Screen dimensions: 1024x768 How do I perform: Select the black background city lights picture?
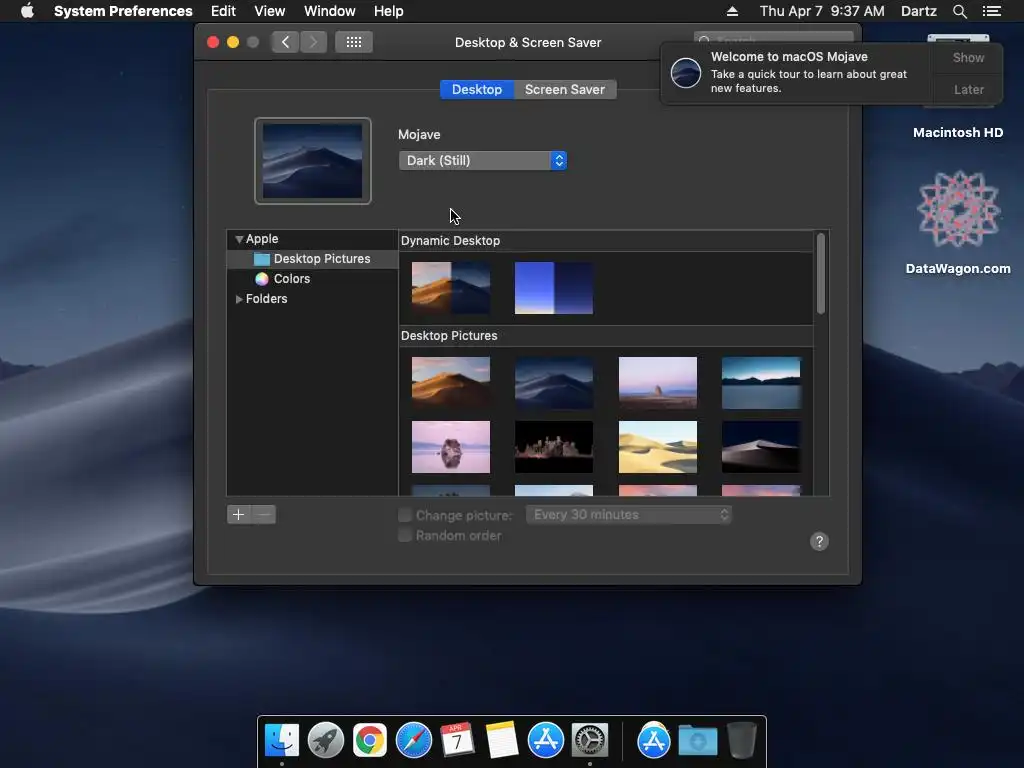554,447
